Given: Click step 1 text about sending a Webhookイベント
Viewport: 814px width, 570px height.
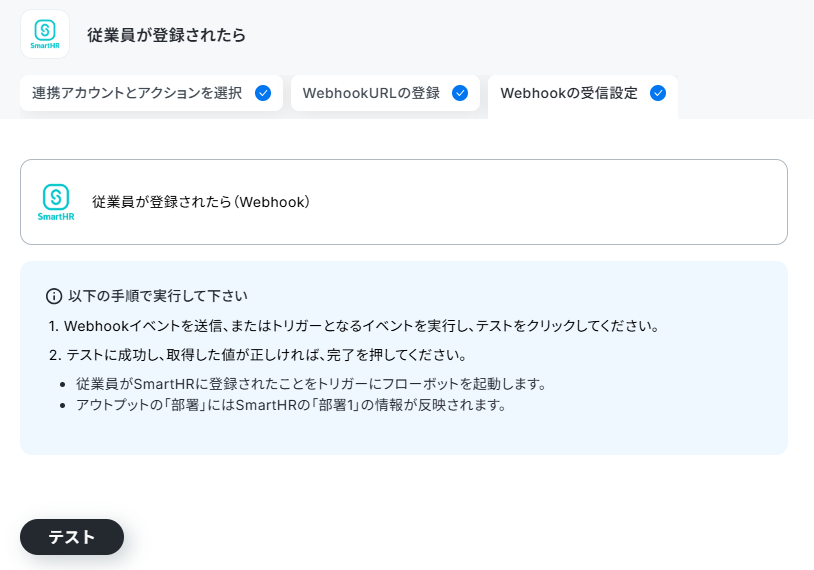Looking at the screenshot, I should coord(354,327).
